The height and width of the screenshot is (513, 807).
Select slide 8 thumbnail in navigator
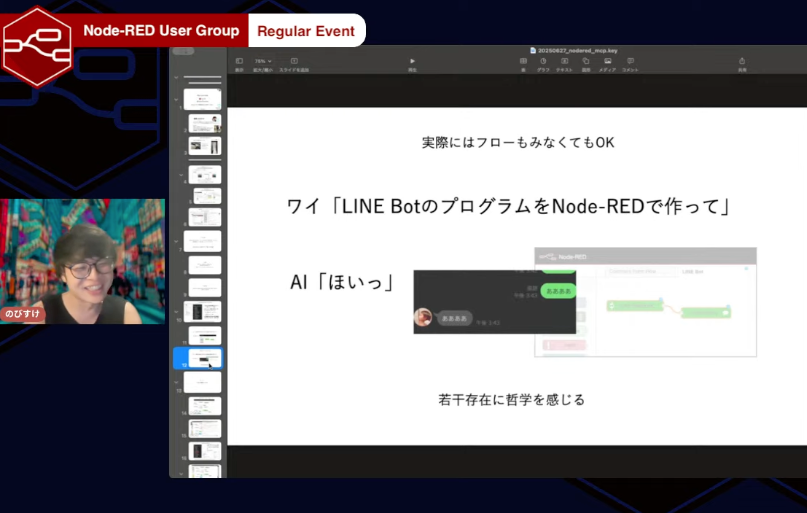point(205,265)
